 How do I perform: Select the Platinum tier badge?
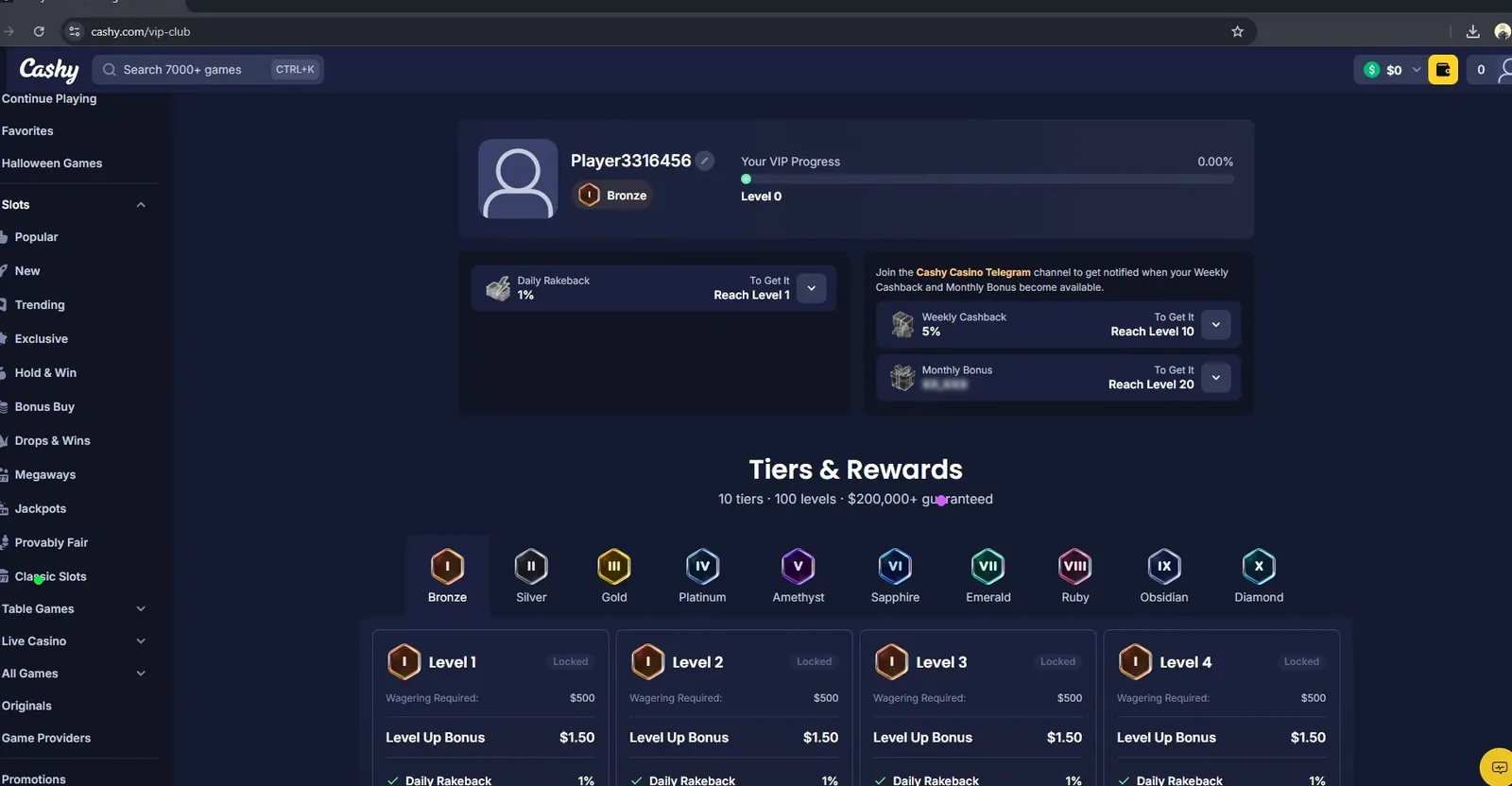point(702,575)
